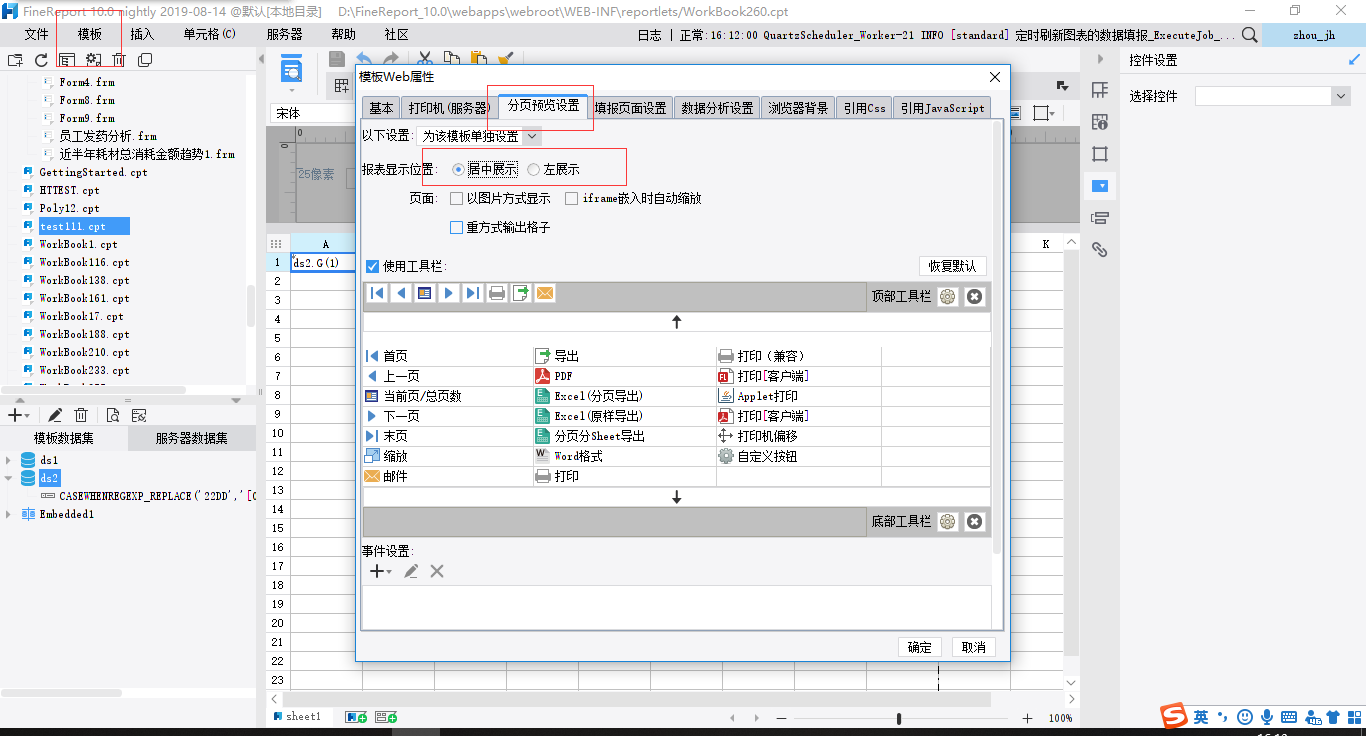The width and height of the screenshot is (1366, 736).
Task: Click the X icon beside 底部工具栏
Action: tap(974, 521)
